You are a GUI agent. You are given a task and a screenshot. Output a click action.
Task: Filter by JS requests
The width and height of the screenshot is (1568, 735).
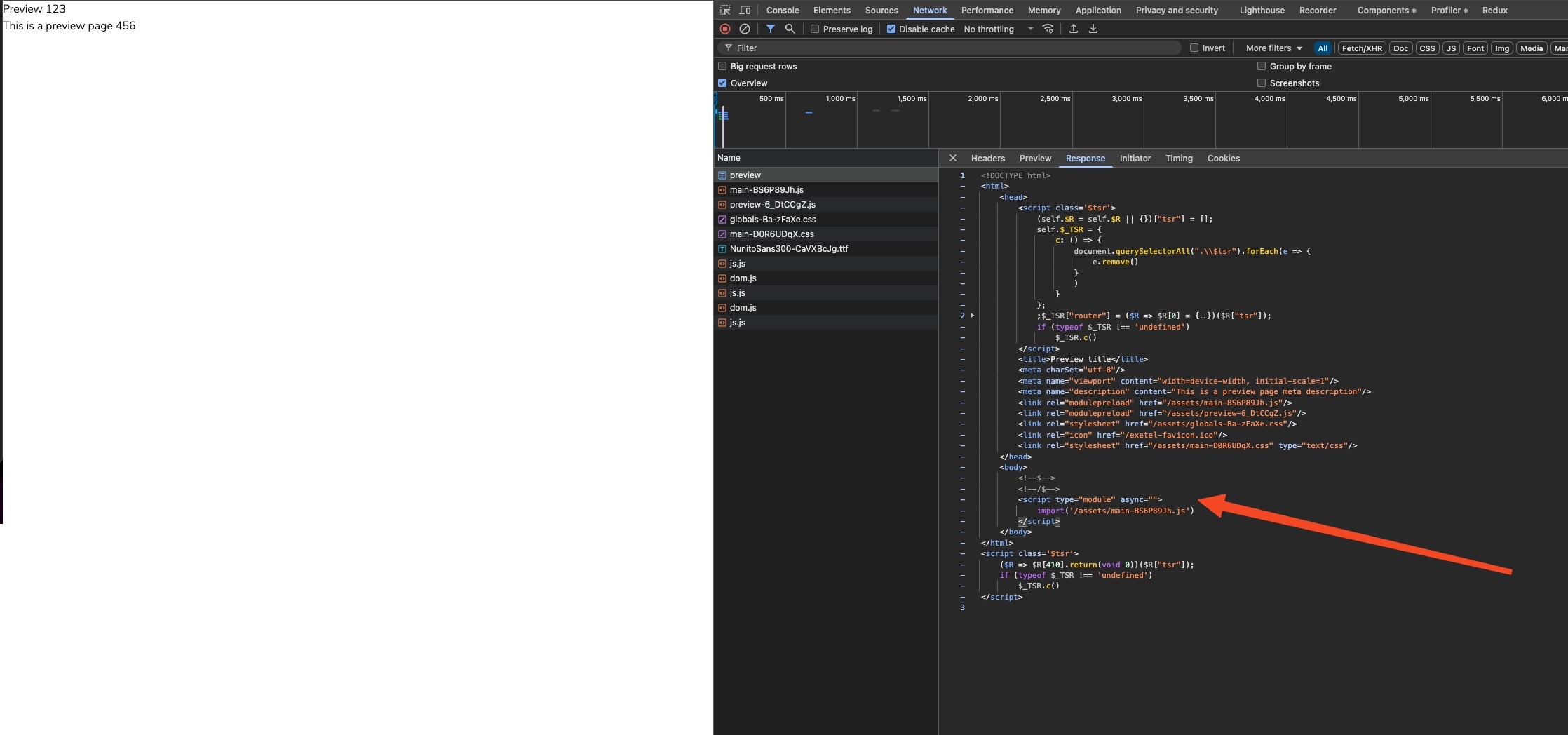tap(1451, 48)
